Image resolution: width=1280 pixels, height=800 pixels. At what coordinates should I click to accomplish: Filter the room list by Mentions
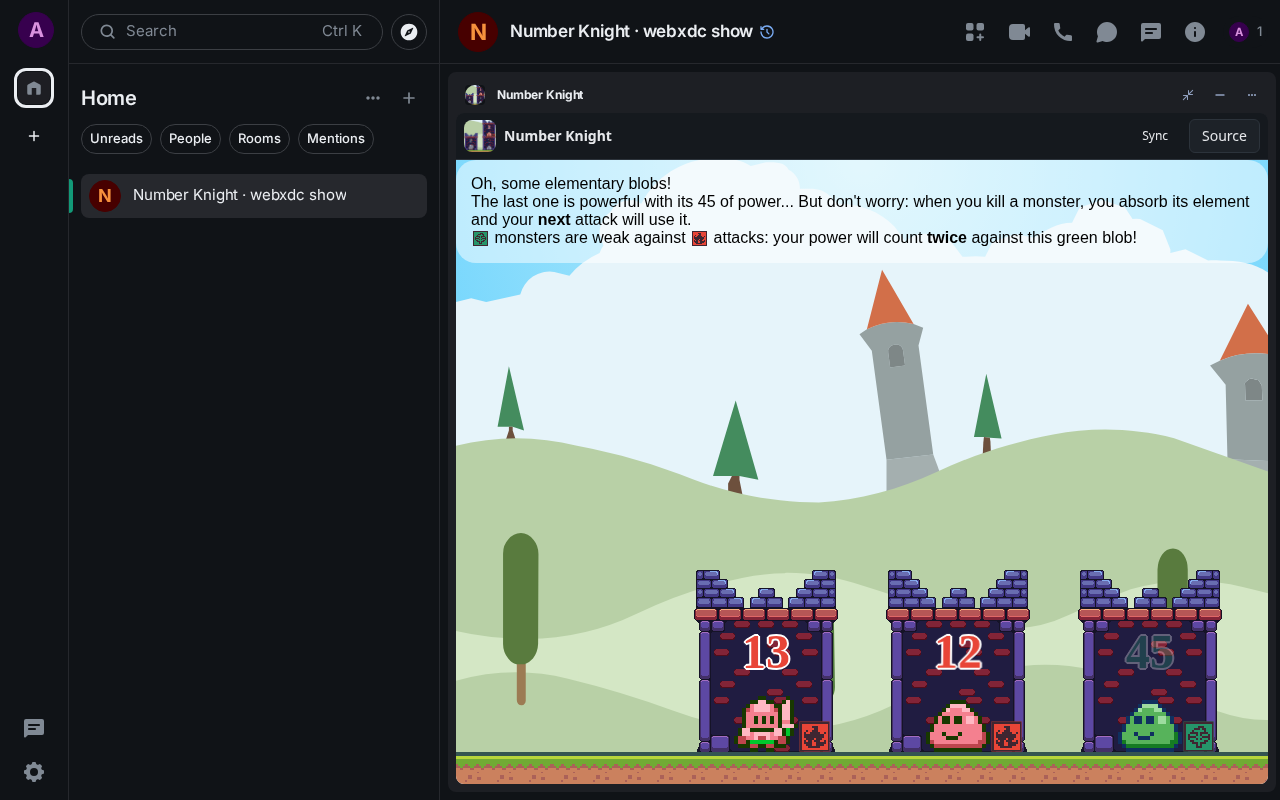pos(336,139)
